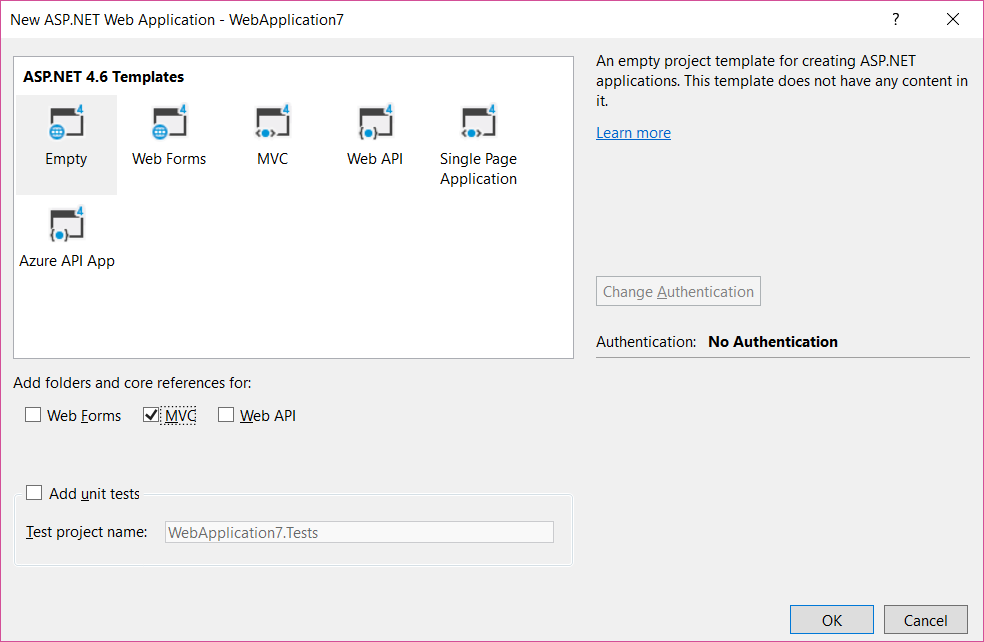Select the Azure API App template icon
The height and width of the screenshot is (642, 984).
pyautogui.click(x=66, y=226)
